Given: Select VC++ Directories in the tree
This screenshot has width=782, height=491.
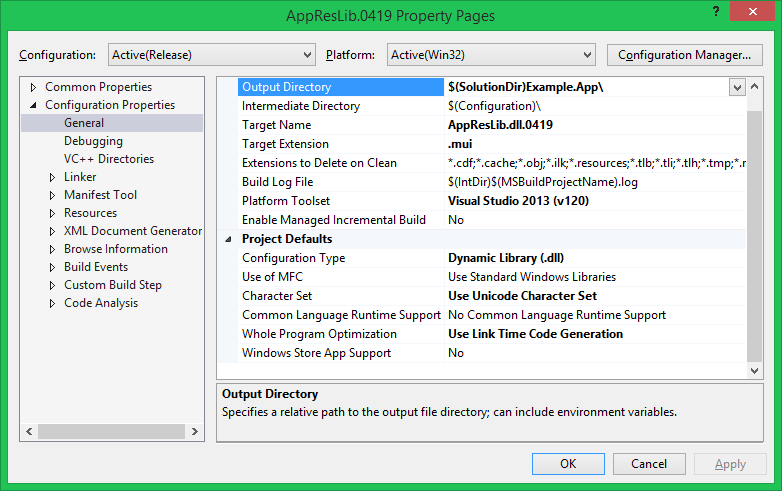Looking at the screenshot, I should (108, 159).
